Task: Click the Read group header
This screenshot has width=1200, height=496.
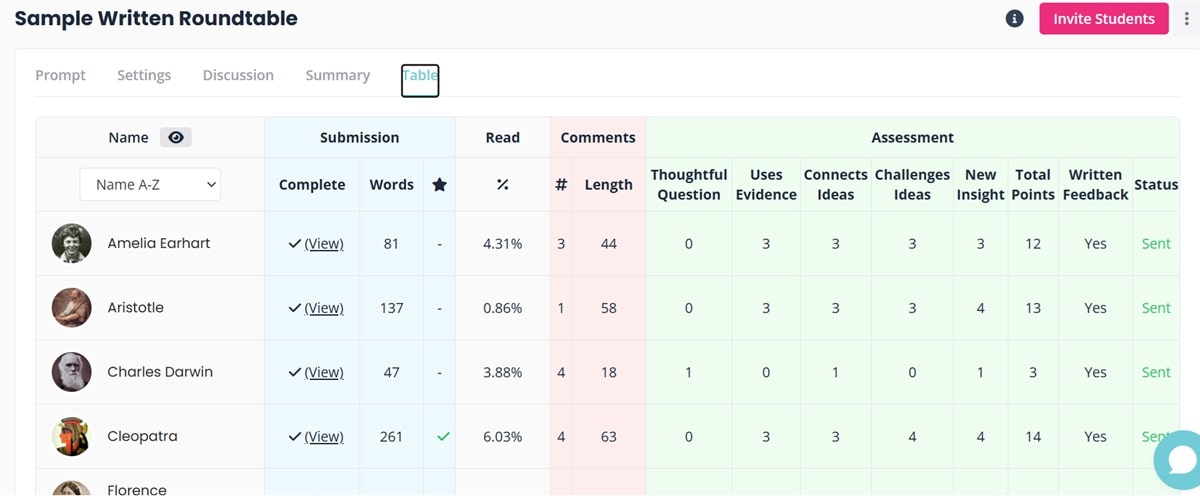Action: pyautogui.click(x=502, y=138)
